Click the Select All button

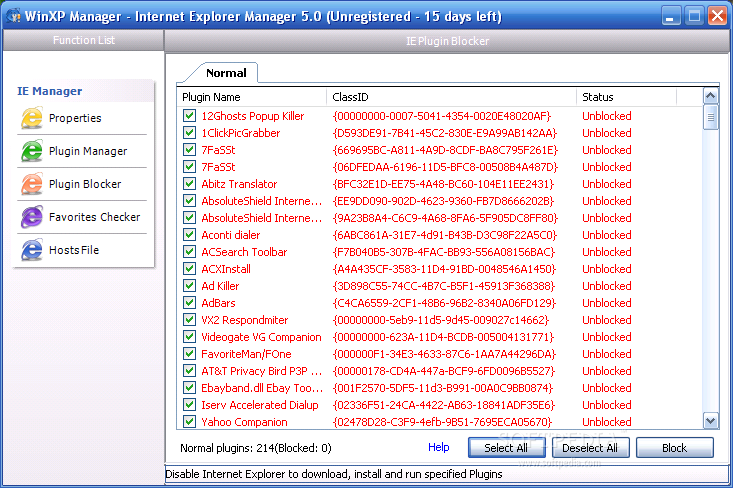coord(506,448)
